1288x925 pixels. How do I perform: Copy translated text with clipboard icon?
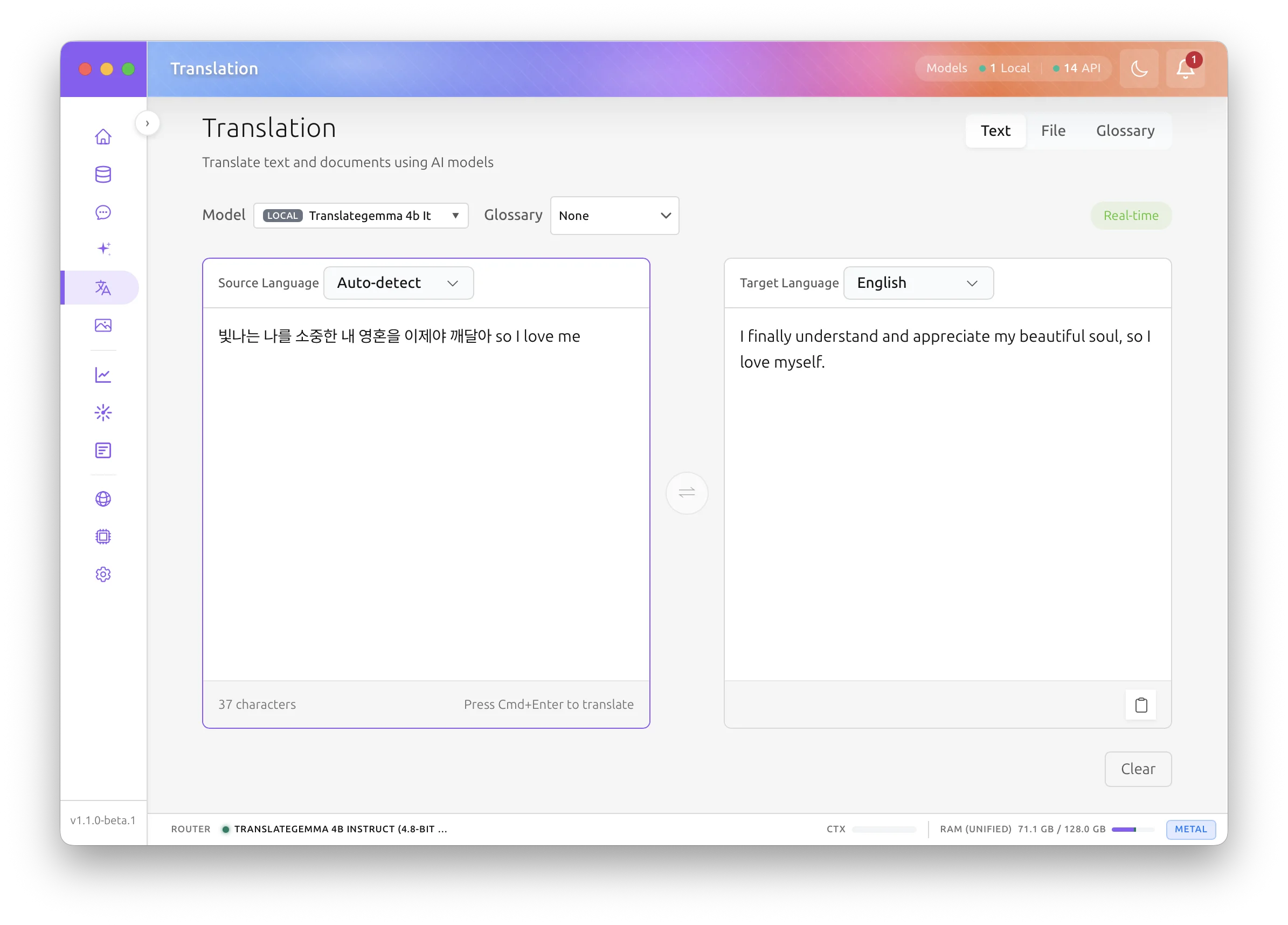tap(1140, 705)
